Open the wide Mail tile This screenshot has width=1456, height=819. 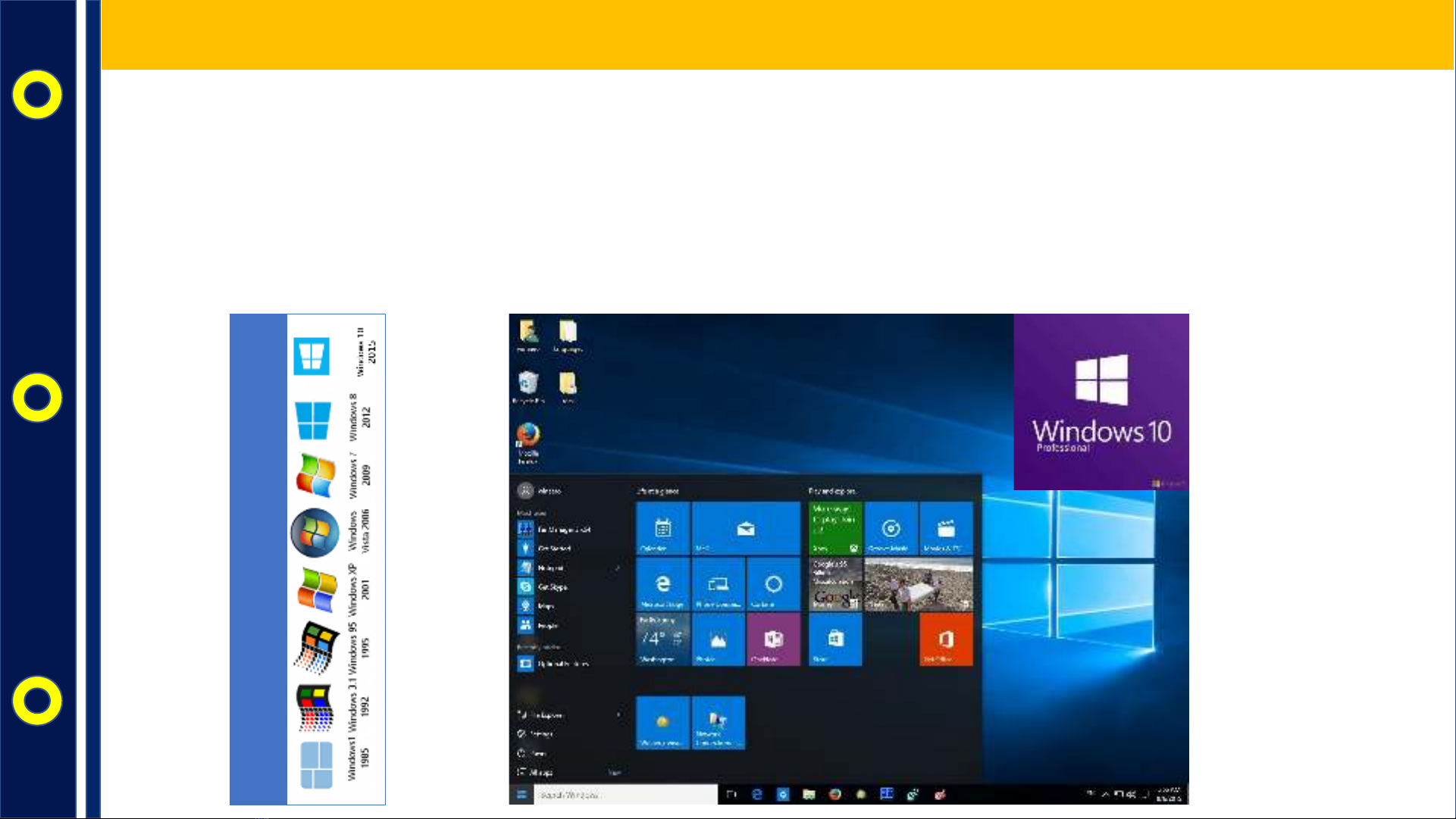746,528
